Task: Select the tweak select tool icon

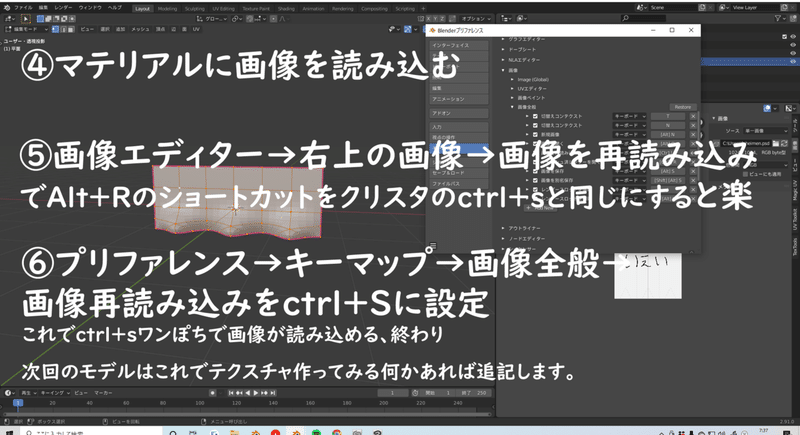Action: pos(26,19)
